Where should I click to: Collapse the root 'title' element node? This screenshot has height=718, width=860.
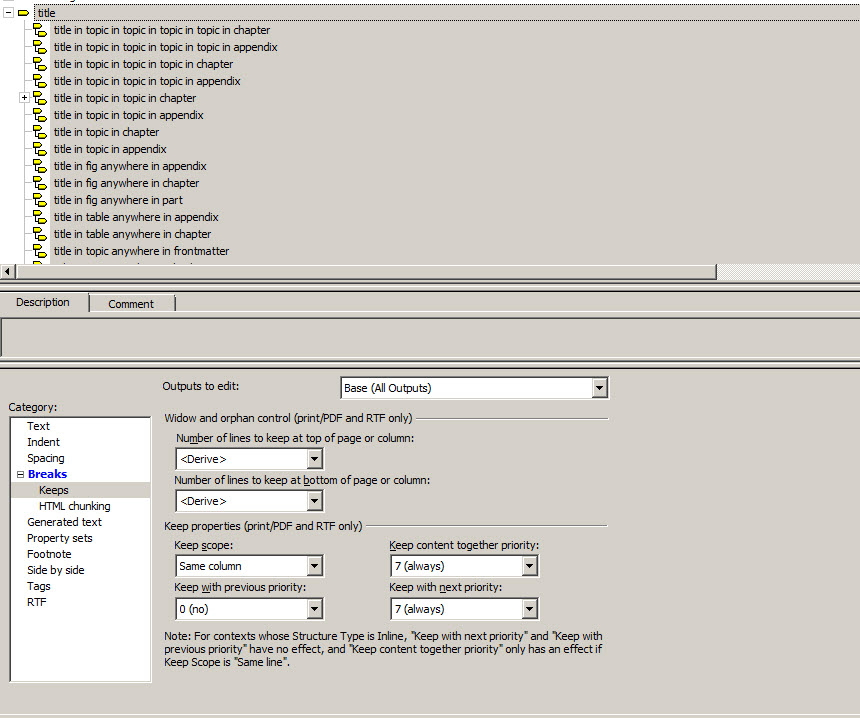(x=8, y=13)
